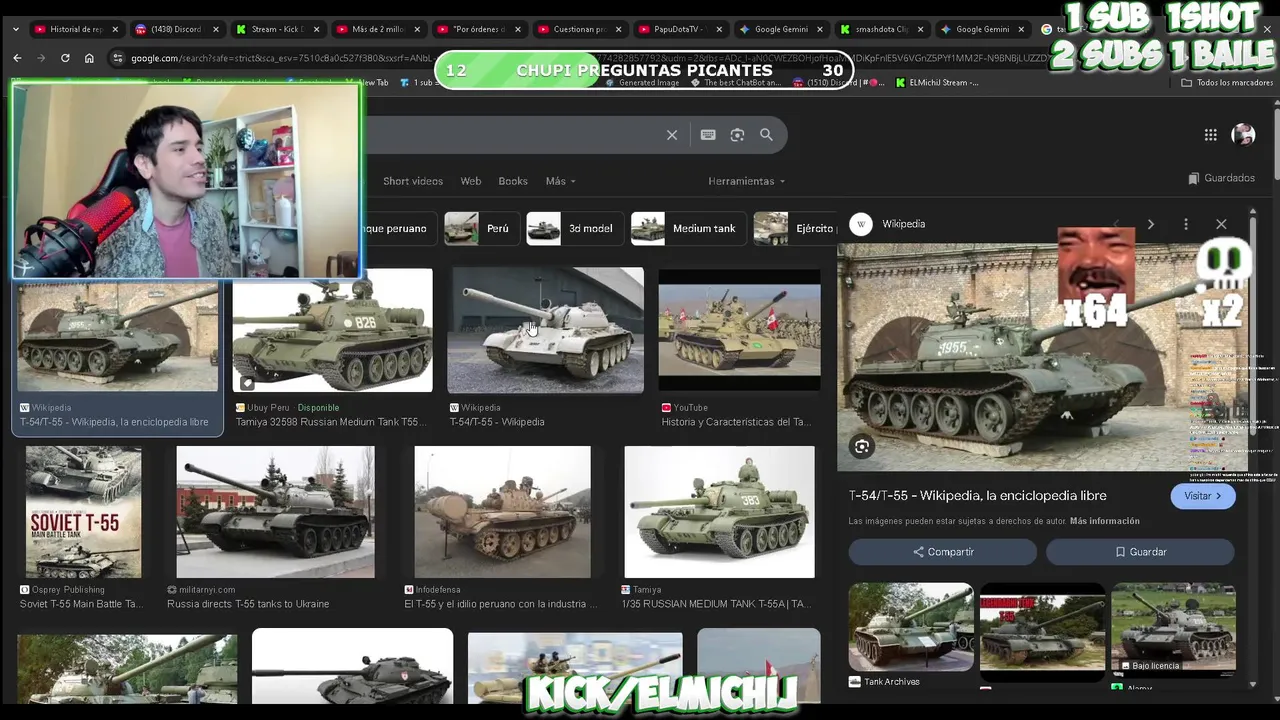
Task: Open the browser home page
Action: 89,58
